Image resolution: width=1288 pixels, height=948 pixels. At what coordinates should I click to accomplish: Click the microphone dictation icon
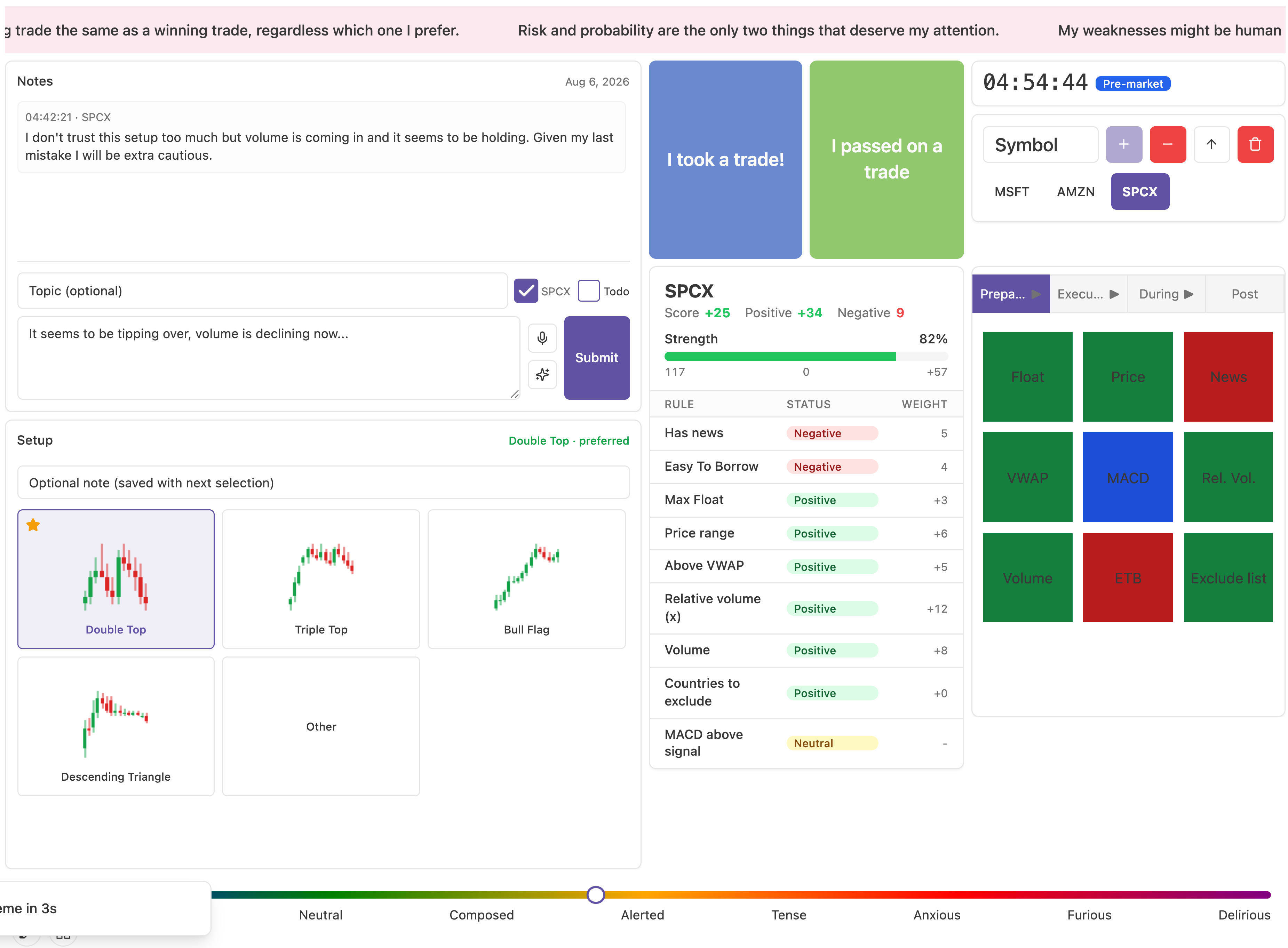click(x=542, y=338)
